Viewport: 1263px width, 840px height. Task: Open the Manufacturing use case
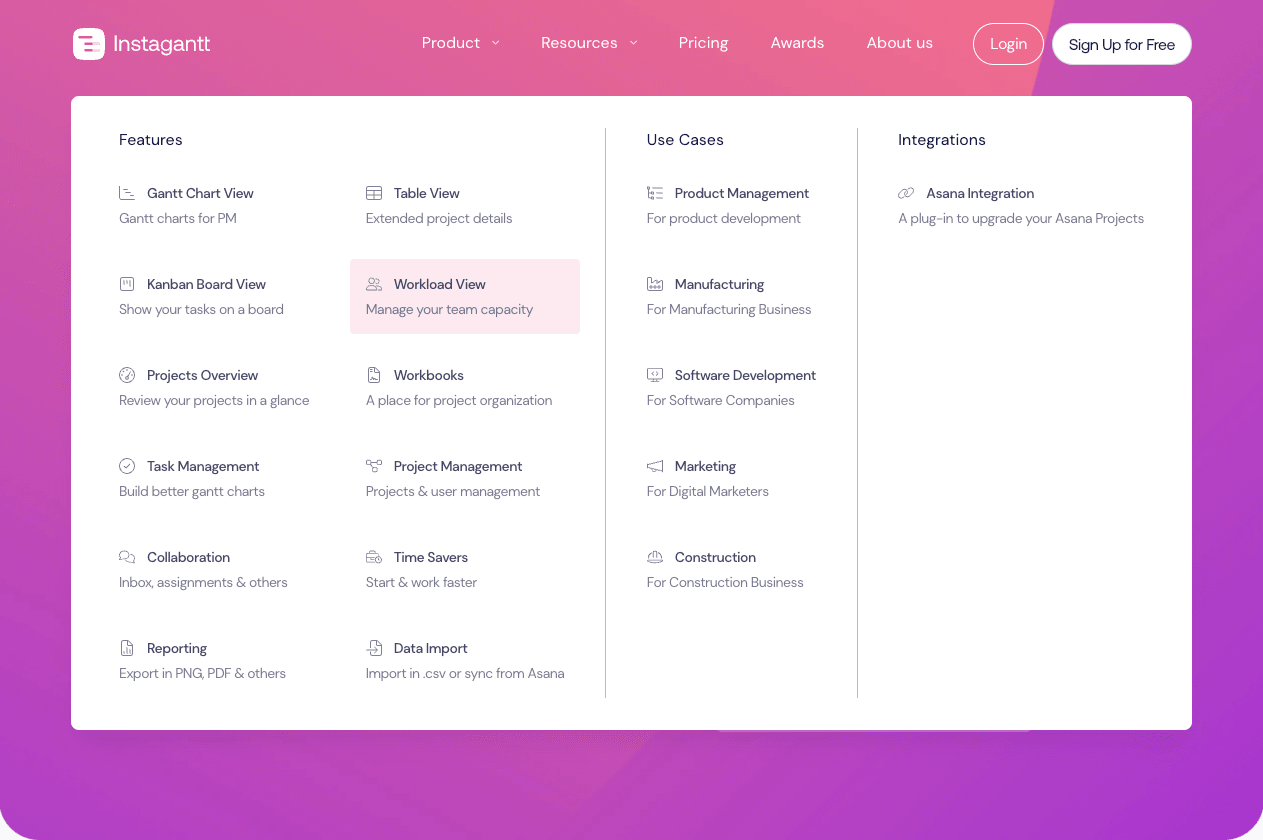(719, 284)
